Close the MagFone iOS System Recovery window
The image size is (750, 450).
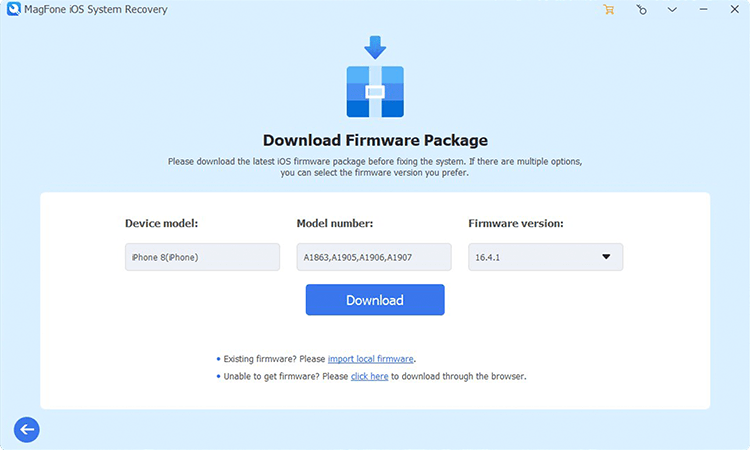734,10
